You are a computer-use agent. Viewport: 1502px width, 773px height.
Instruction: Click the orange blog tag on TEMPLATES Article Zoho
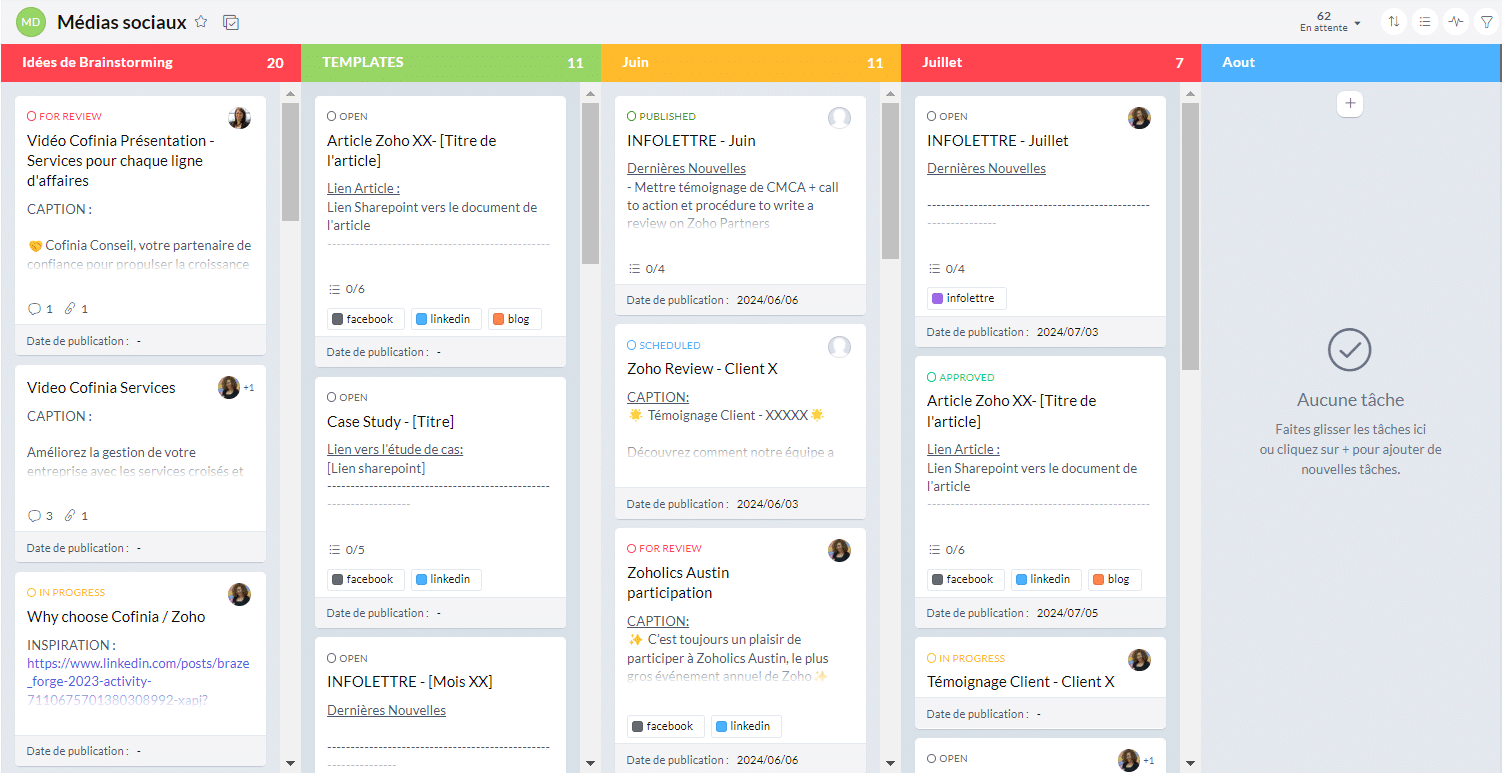click(514, 319)
